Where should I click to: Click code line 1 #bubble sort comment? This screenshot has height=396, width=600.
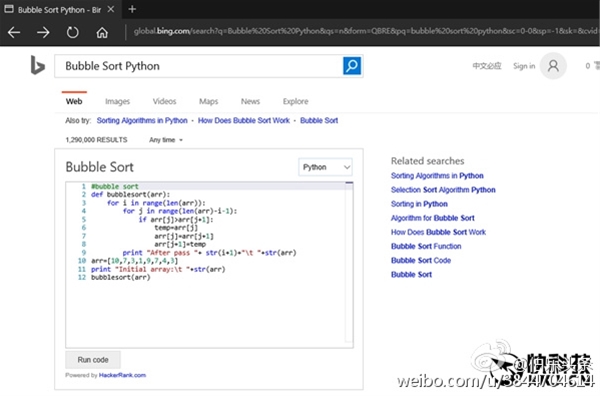[115, 186]
